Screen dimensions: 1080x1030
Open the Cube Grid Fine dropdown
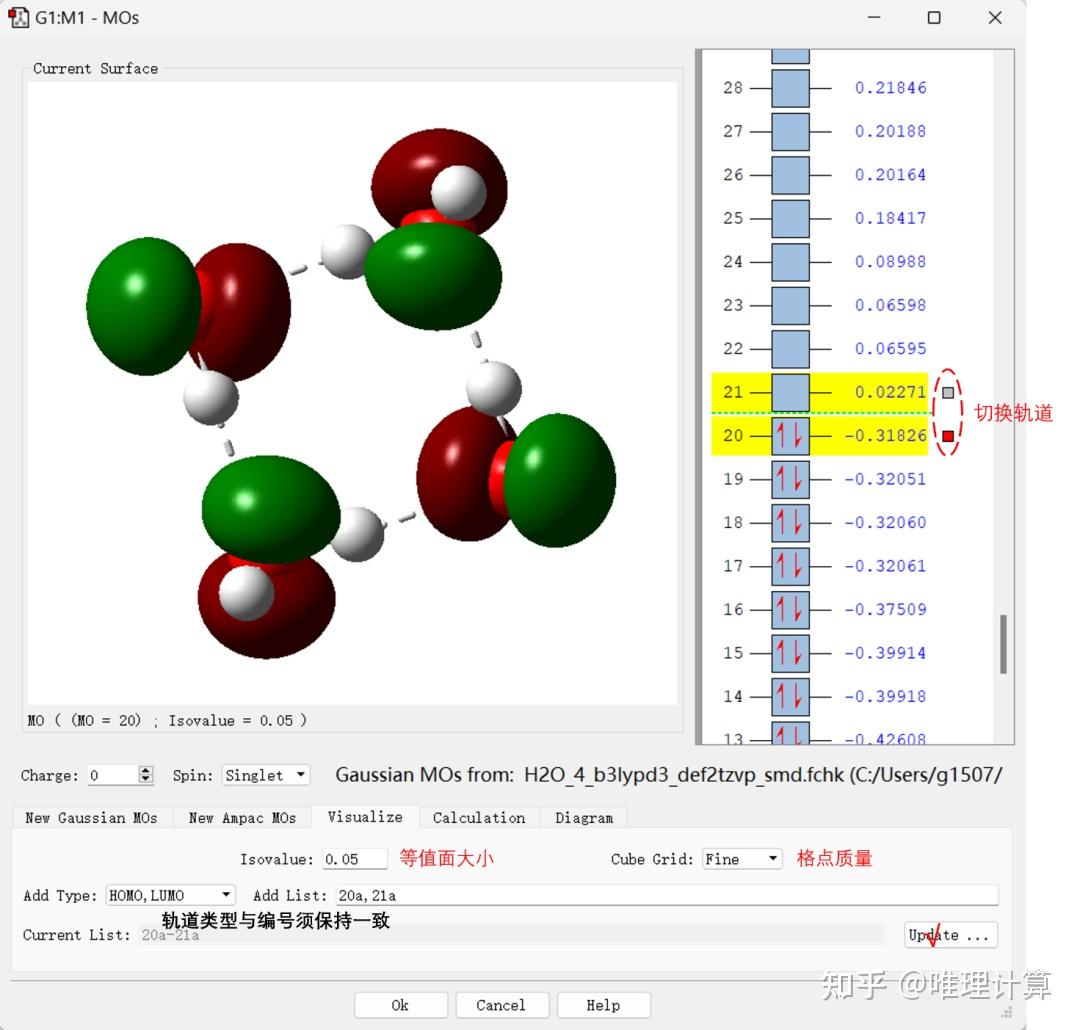point(741,859)
